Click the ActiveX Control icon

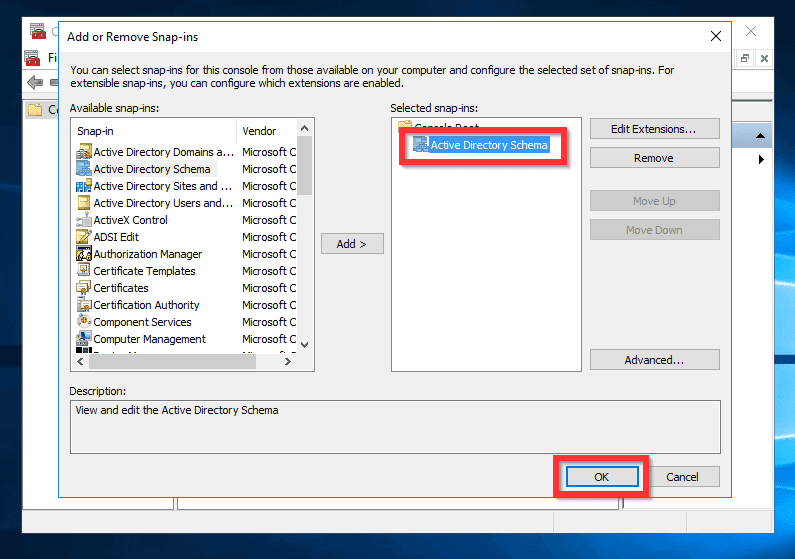point(84,220)
